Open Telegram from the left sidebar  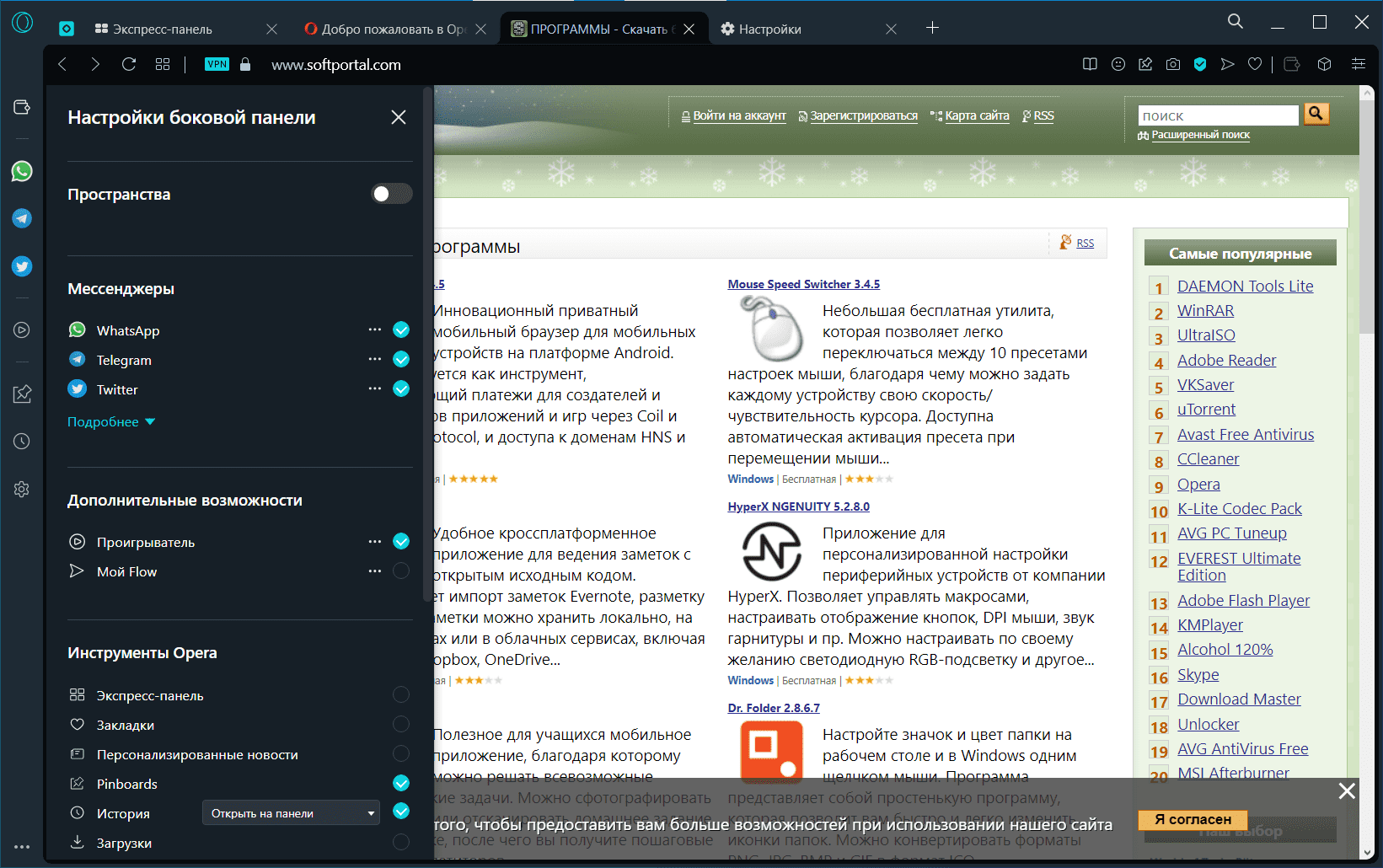[x=22, y=218]
